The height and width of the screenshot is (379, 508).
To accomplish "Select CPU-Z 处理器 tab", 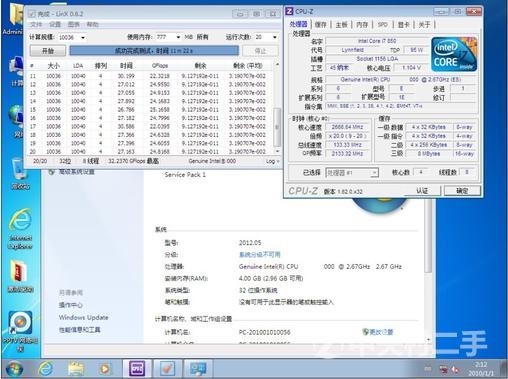I will 298,24.
